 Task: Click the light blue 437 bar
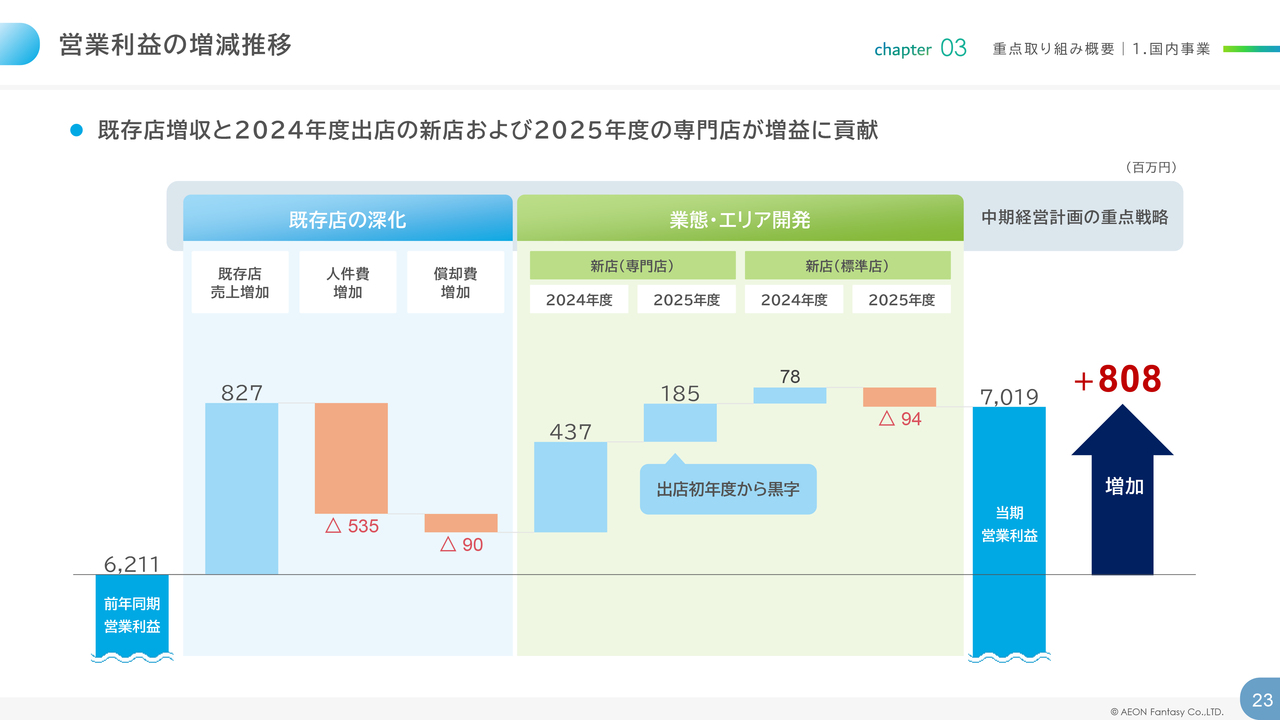[570, 487]
